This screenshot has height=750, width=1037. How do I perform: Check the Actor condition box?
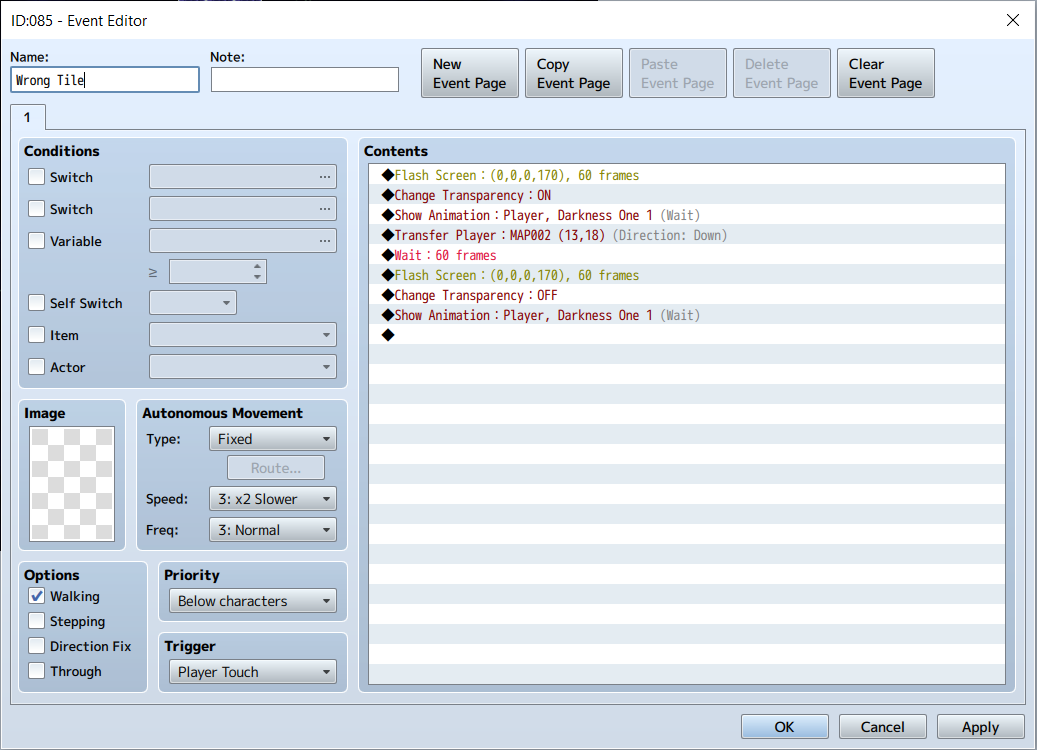tap(36, 367)
